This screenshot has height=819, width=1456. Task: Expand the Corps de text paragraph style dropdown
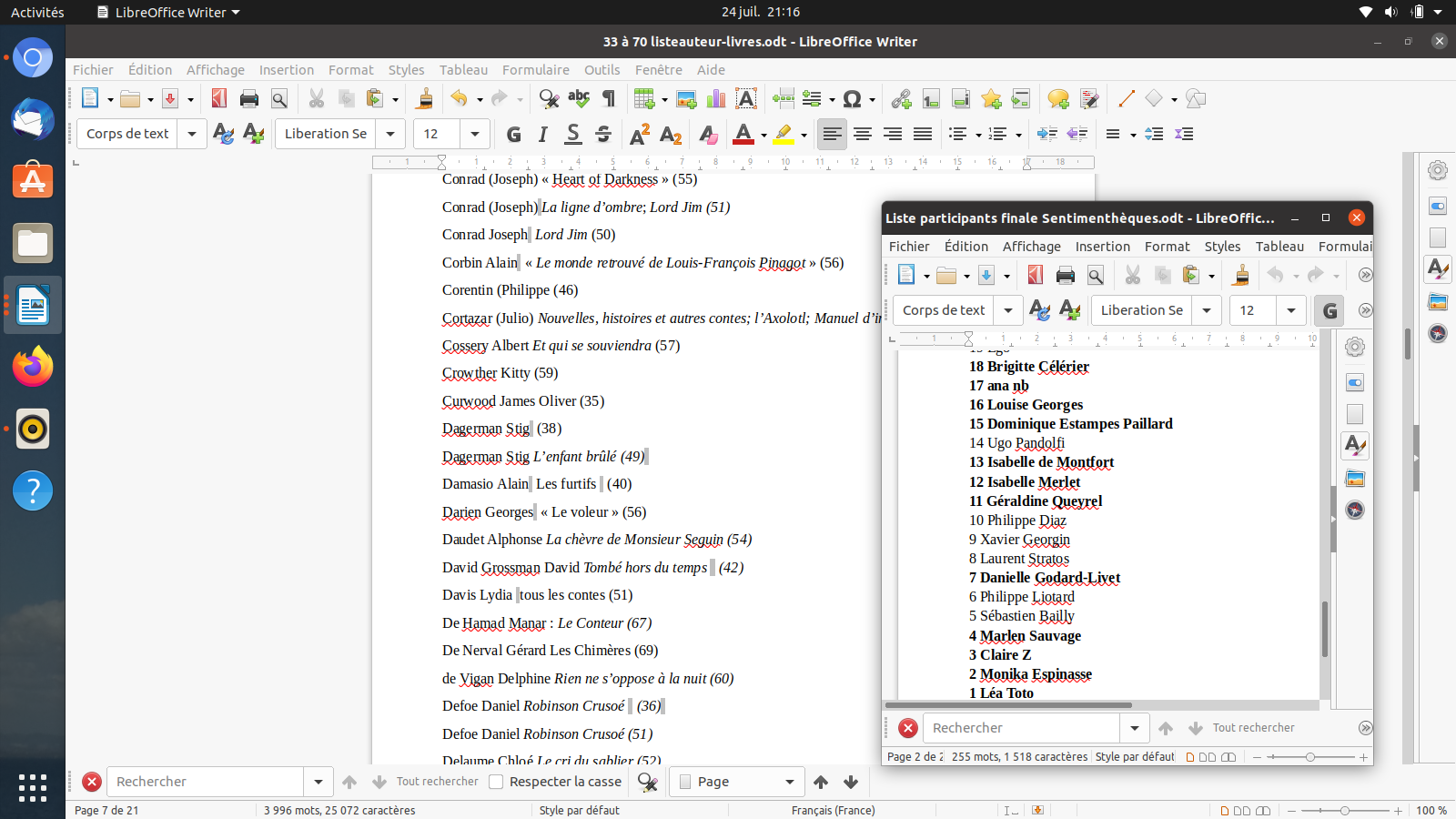[191, 135]
